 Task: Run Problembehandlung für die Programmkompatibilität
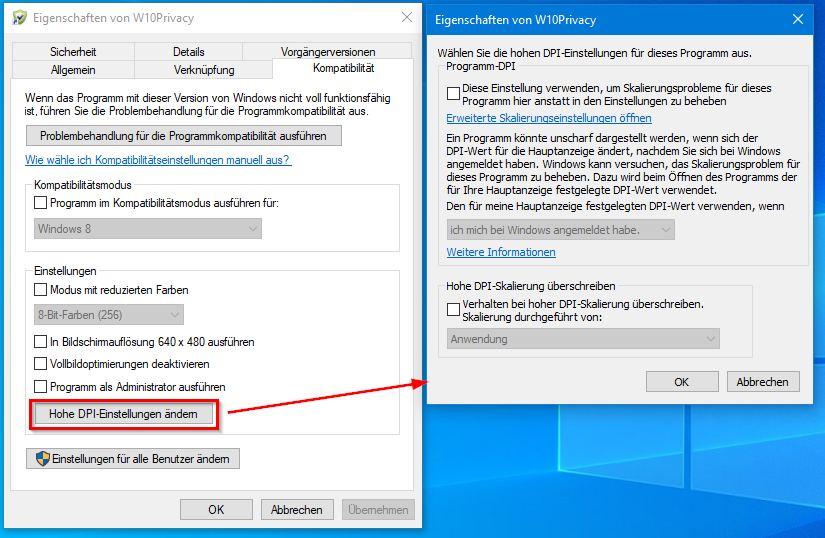[x=184, y=136]
